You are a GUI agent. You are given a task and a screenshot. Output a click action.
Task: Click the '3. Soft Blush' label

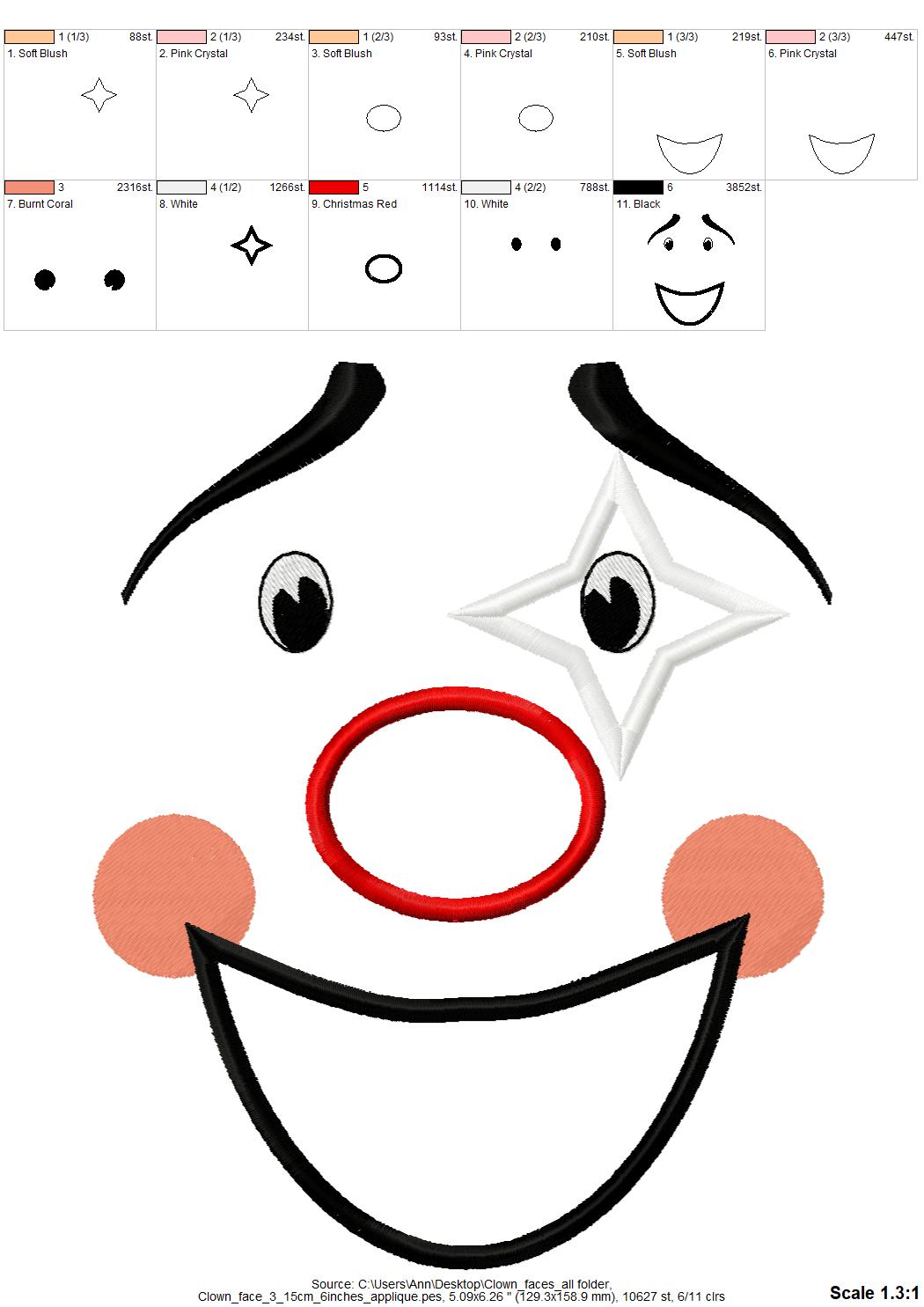[x=341, y=54]
